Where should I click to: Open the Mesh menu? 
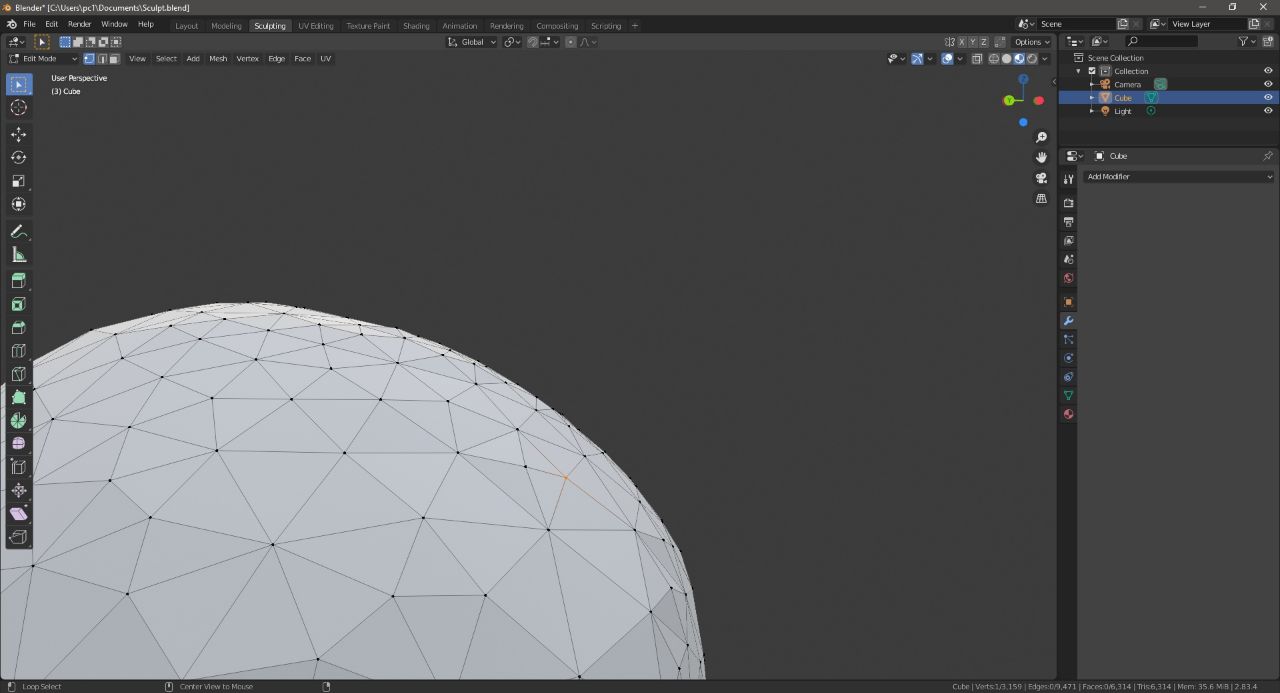tap(218, 58)
